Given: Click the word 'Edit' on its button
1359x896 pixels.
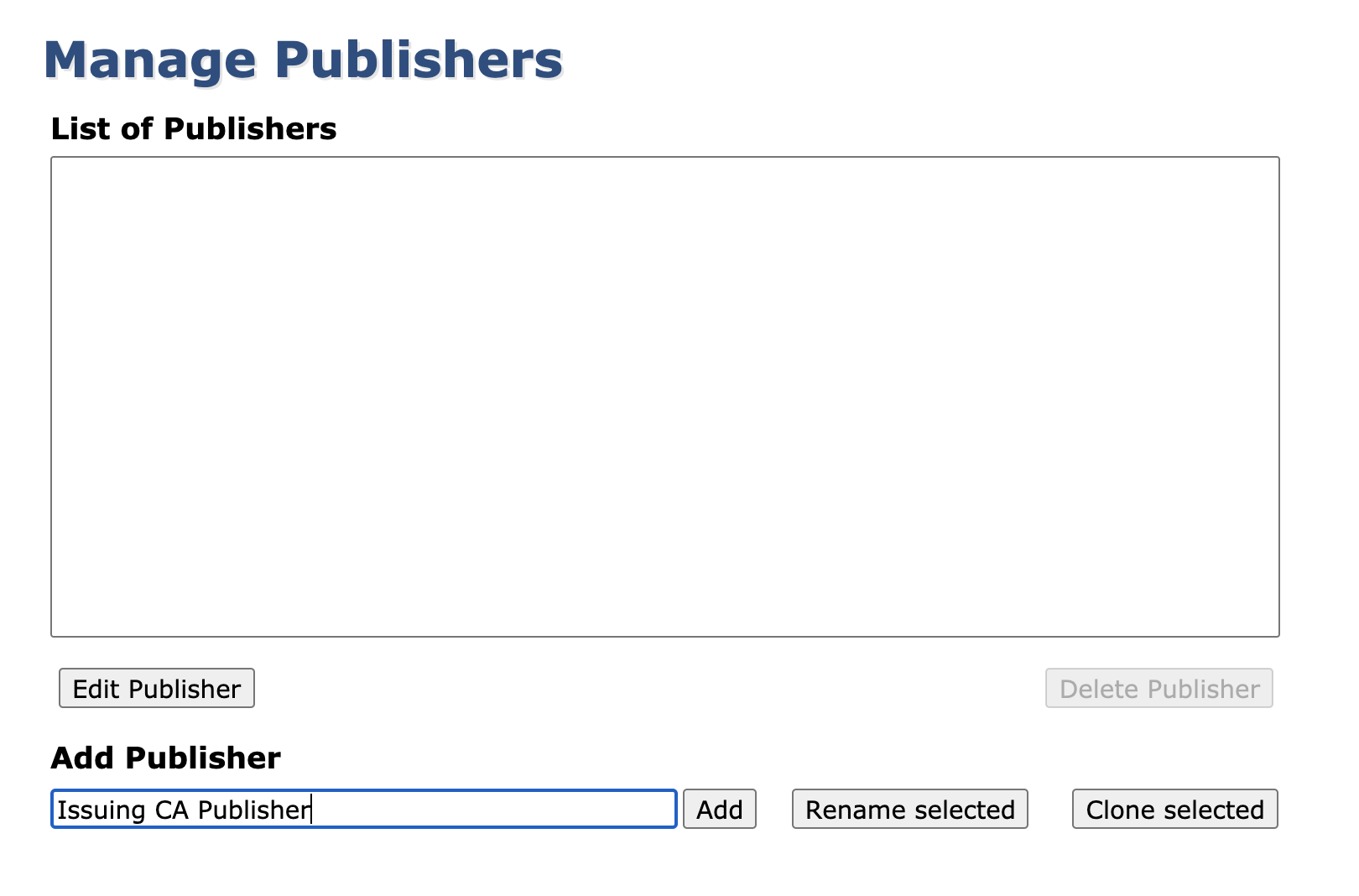Looking at the screenshot, I should tap(96, 690).
